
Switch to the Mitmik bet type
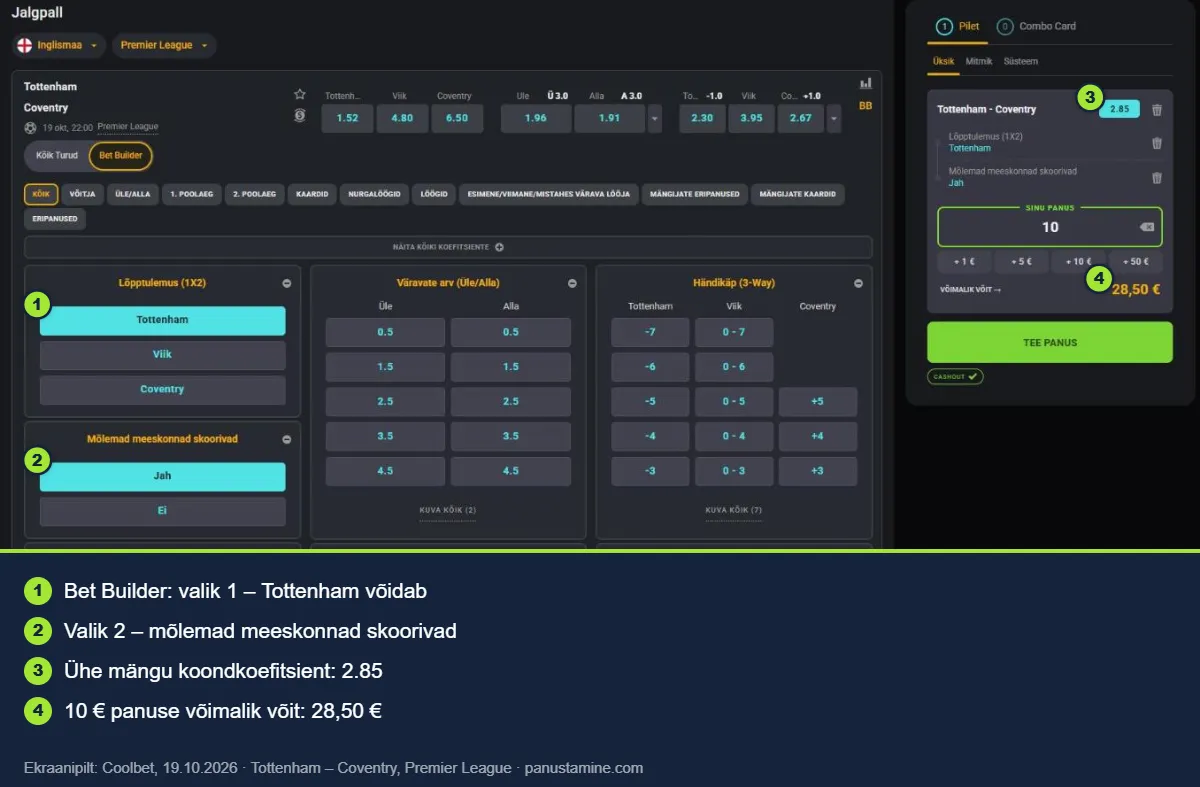tap(979, 62)
